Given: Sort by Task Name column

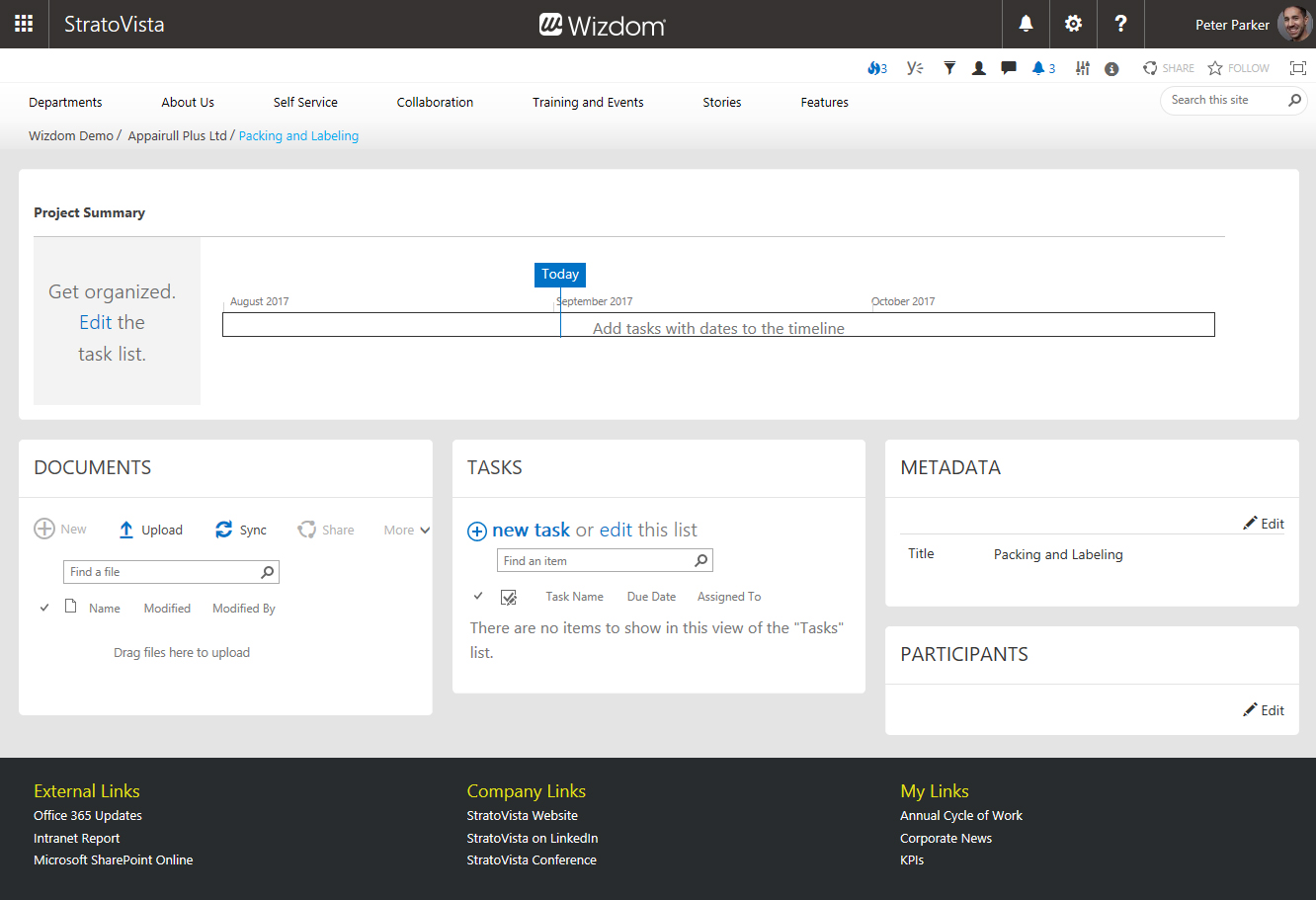Looking at the screenshot, I should point(574,597).
